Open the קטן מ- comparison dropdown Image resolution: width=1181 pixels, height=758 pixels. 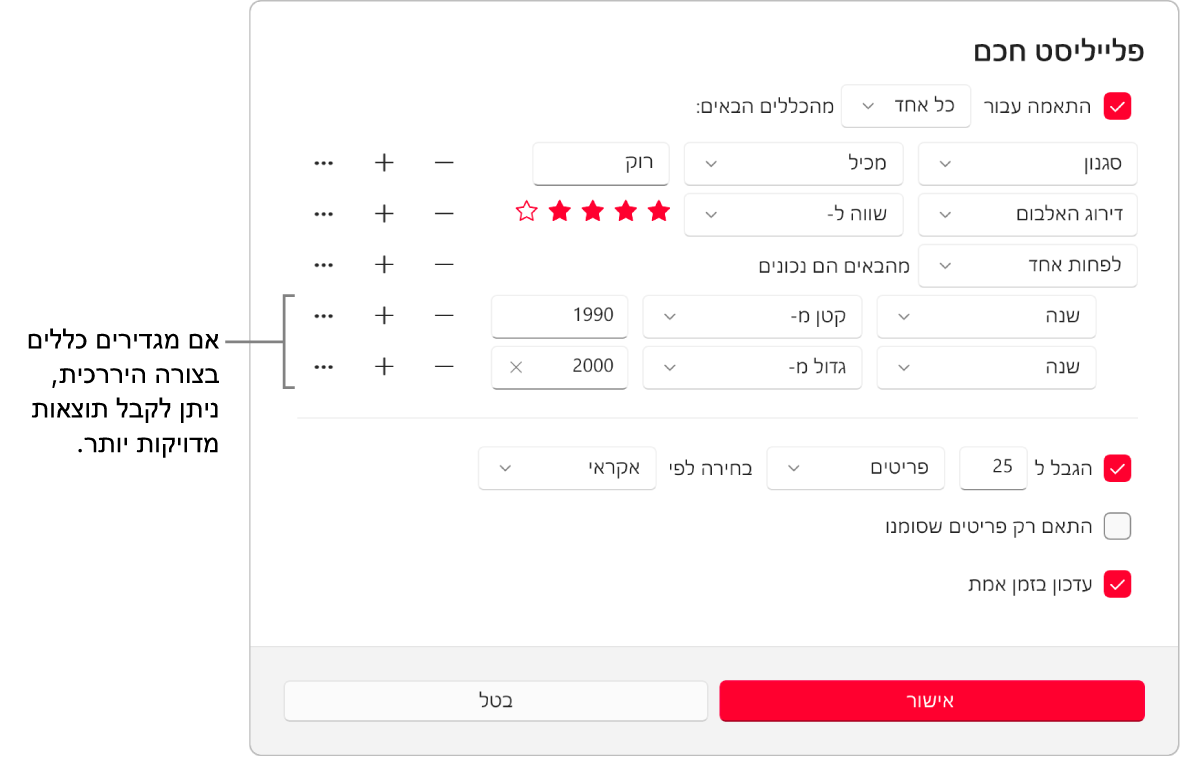[752, 315]
